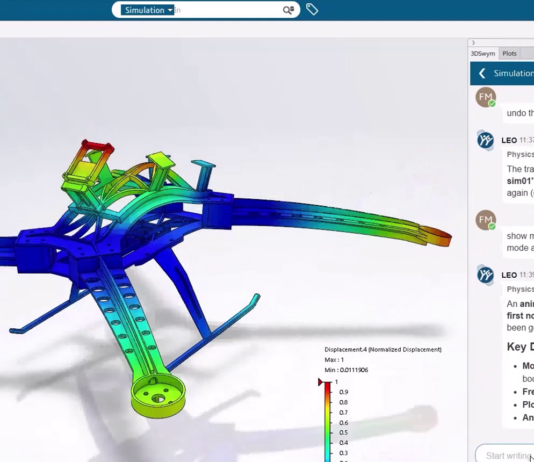Click the second FM user avatar
Viewport: 534px width, 462px height.
[x=486, y=220]
